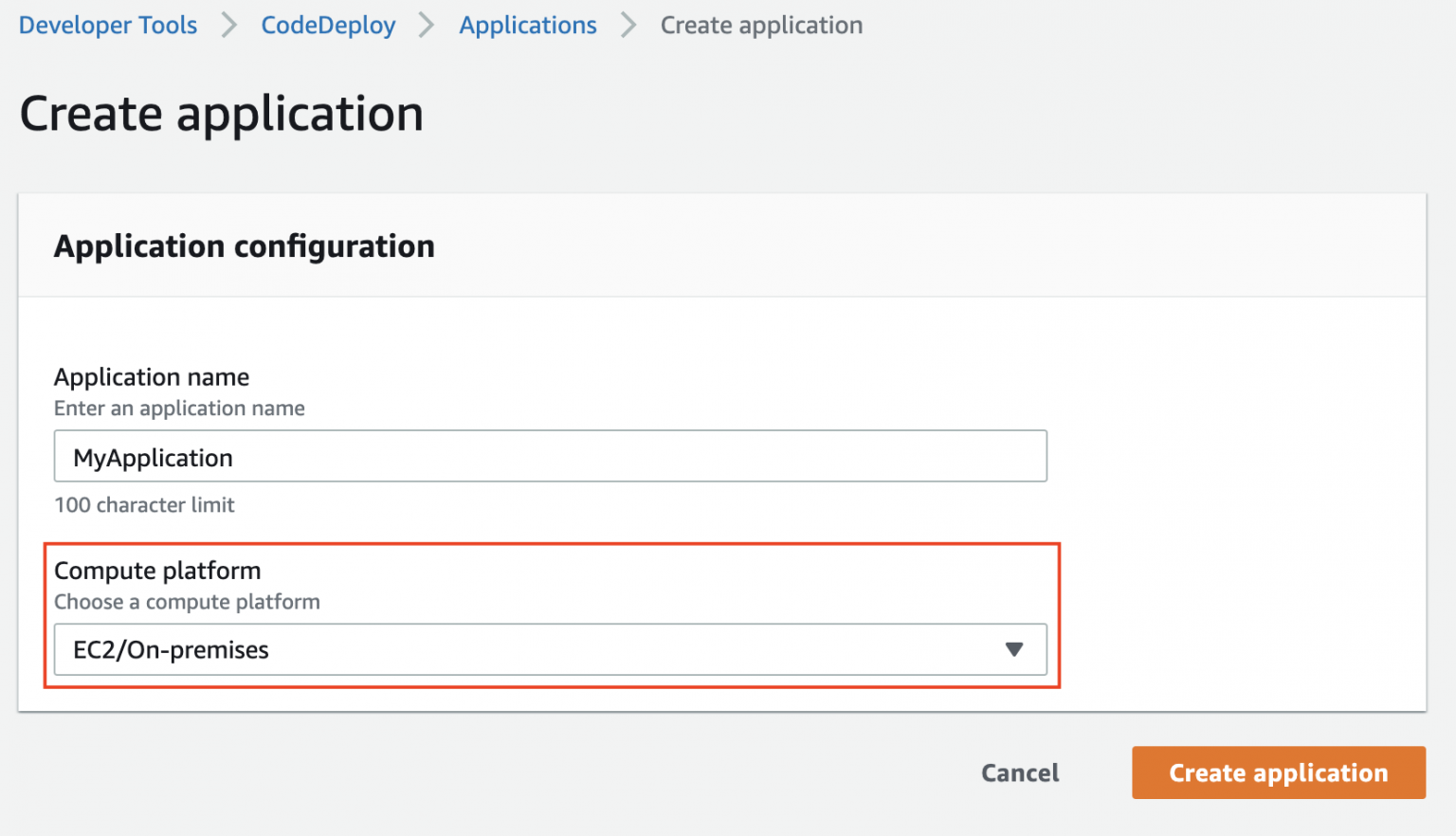Click the chevron after Applications

[x=628, y=26]
